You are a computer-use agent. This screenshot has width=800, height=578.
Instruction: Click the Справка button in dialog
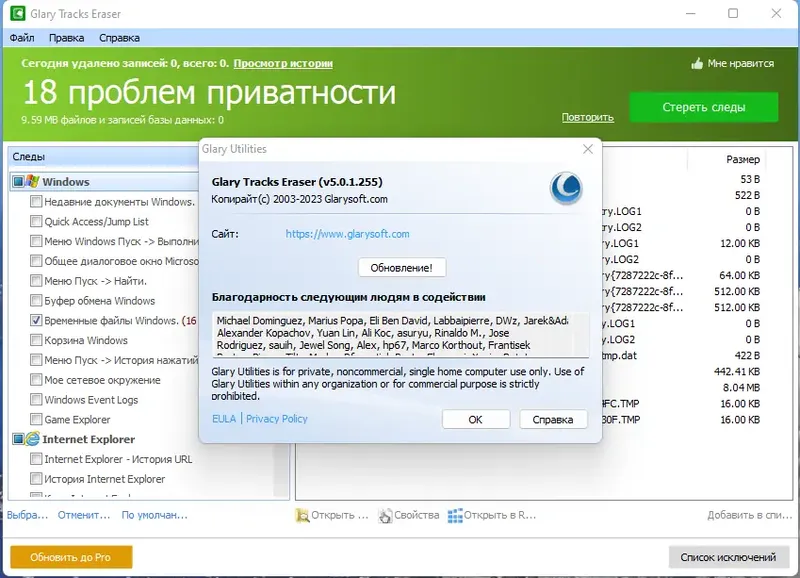(553, 419)
